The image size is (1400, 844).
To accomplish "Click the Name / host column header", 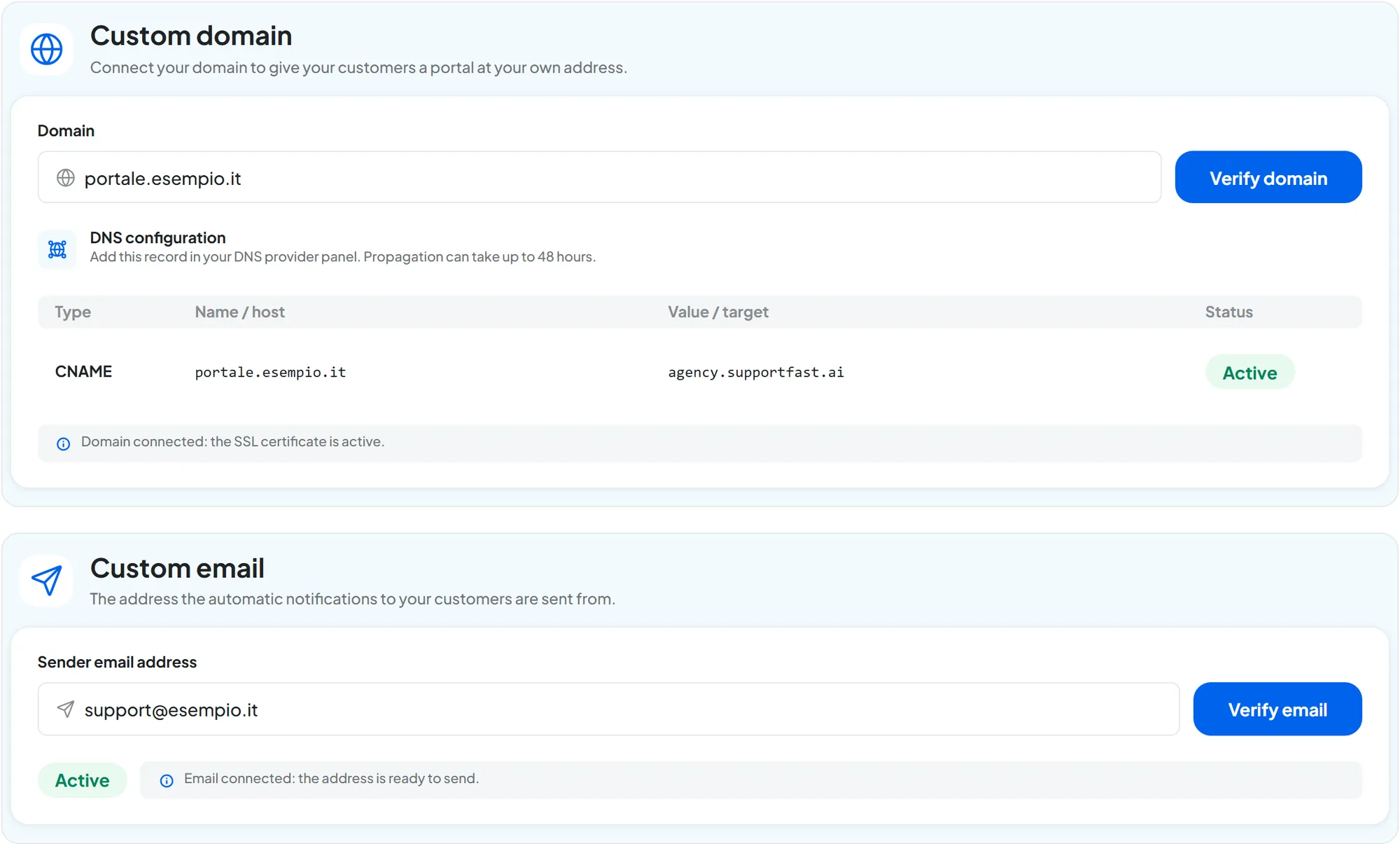I will (x=239, y=312).
